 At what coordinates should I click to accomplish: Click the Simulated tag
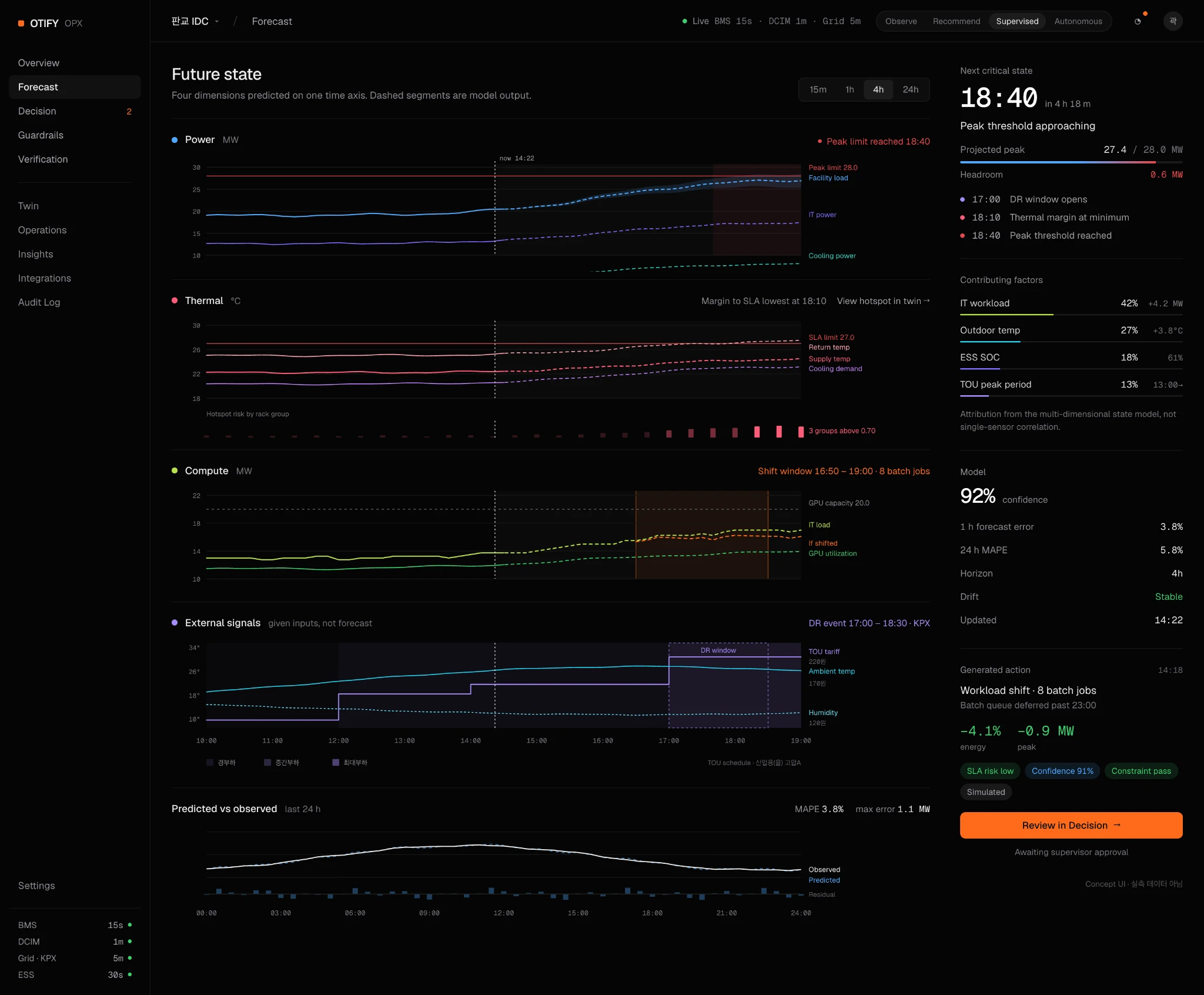point(986,792)
